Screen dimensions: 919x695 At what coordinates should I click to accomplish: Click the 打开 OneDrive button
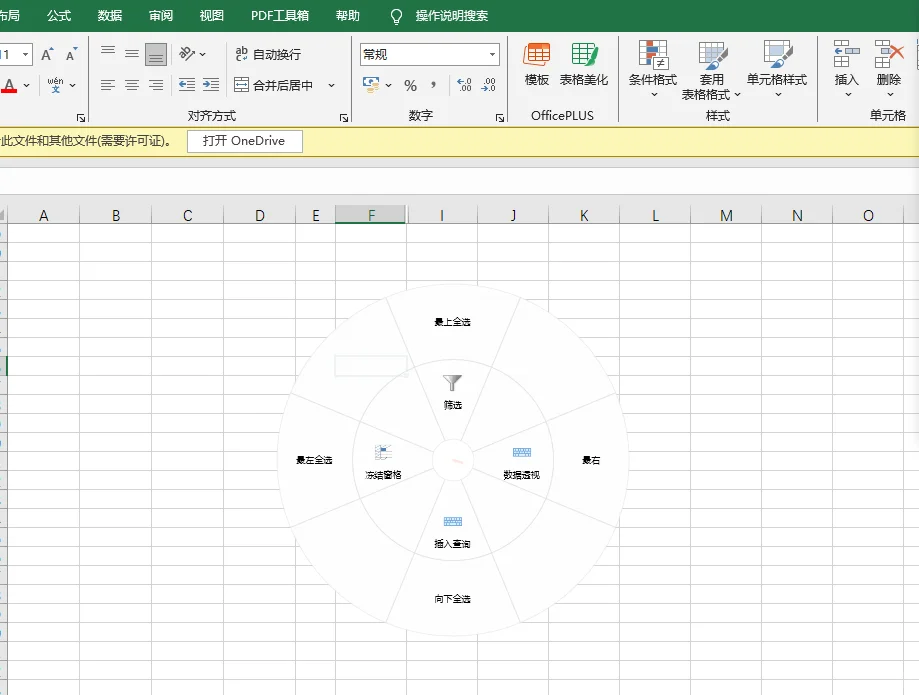(244, 141)
